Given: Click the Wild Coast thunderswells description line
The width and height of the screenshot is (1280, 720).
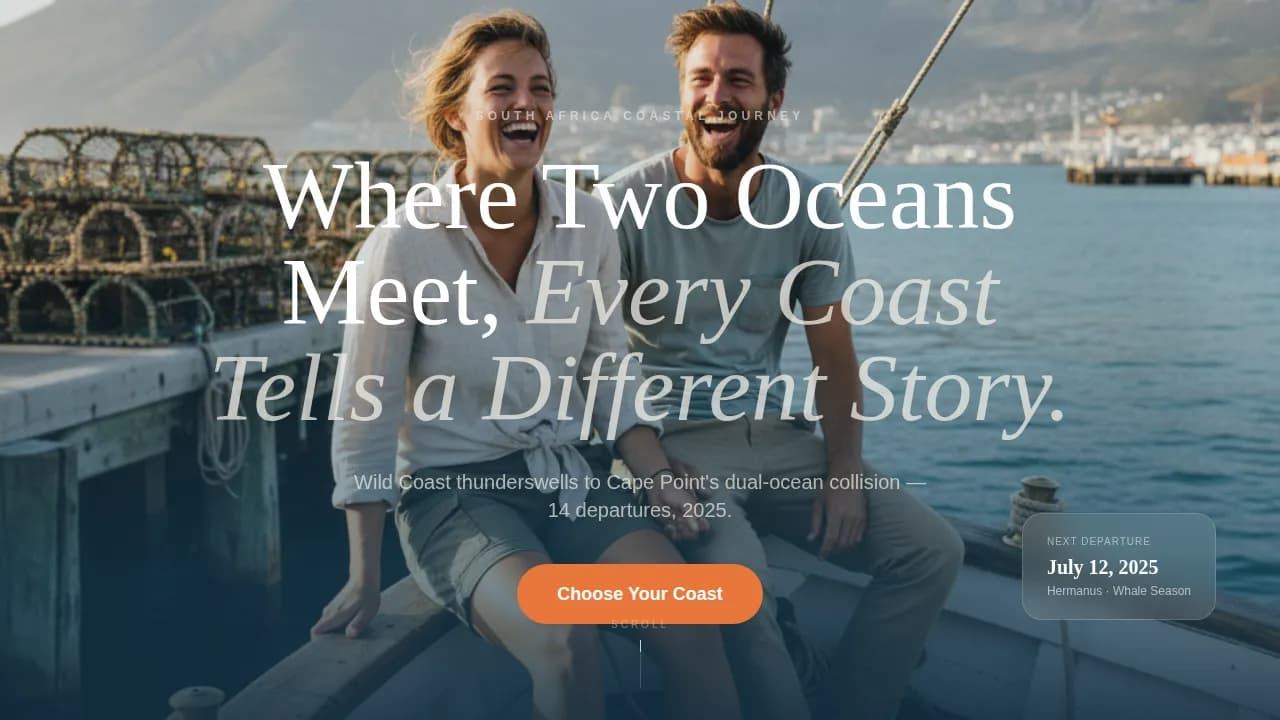Looking at the screenshot, I should tap(640, 482).
